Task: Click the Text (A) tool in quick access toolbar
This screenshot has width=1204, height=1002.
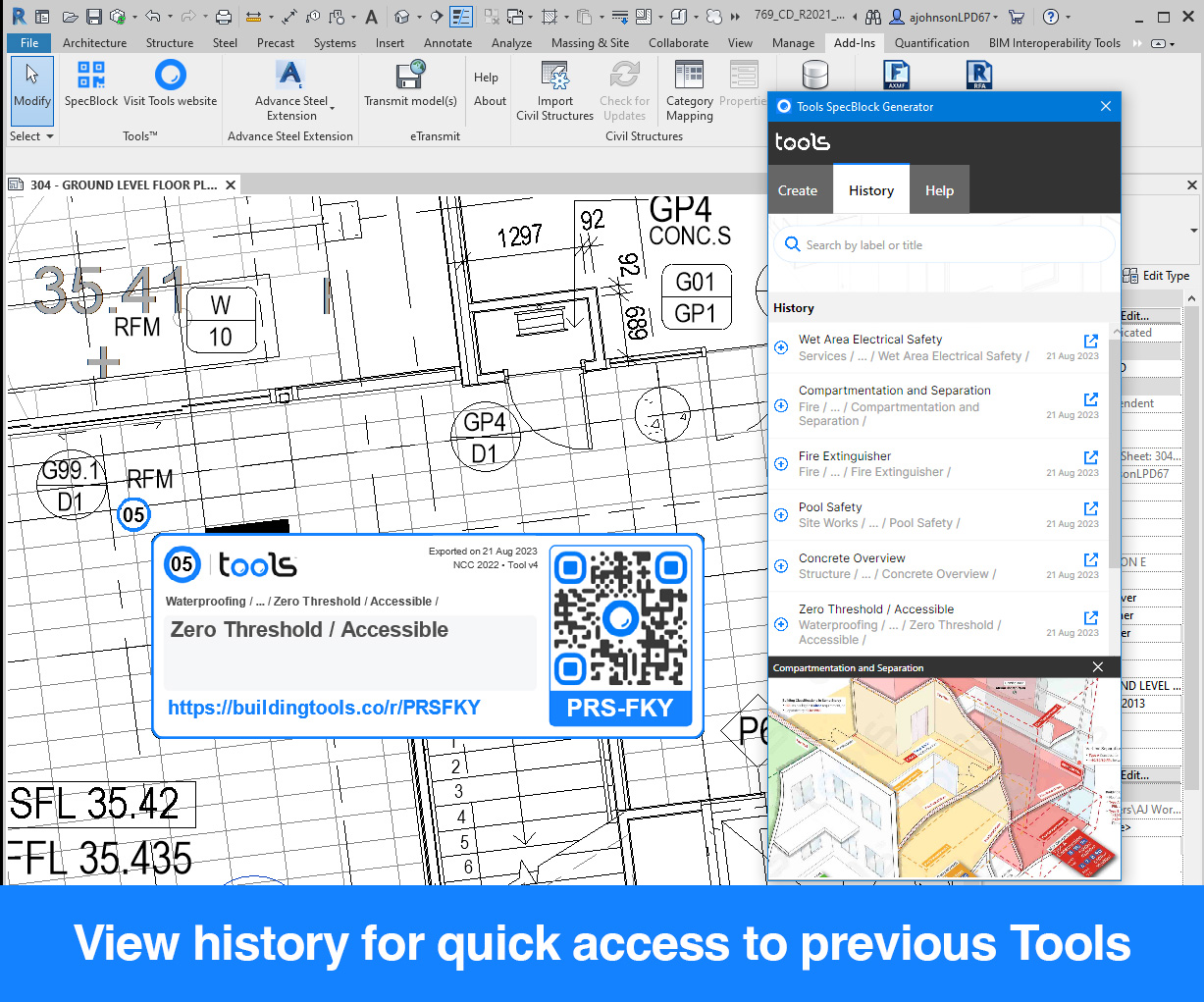Action: [x=371, y=17]
